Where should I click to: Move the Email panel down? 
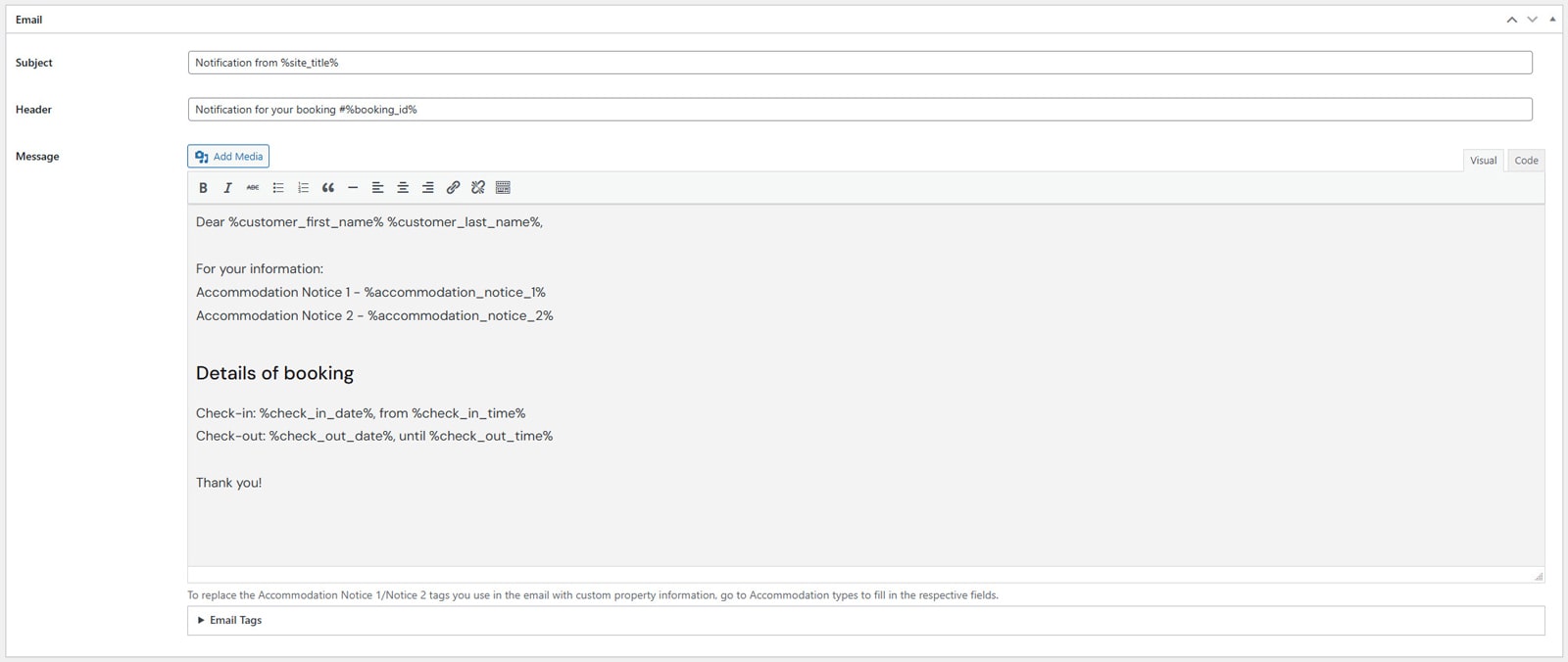1532,20
